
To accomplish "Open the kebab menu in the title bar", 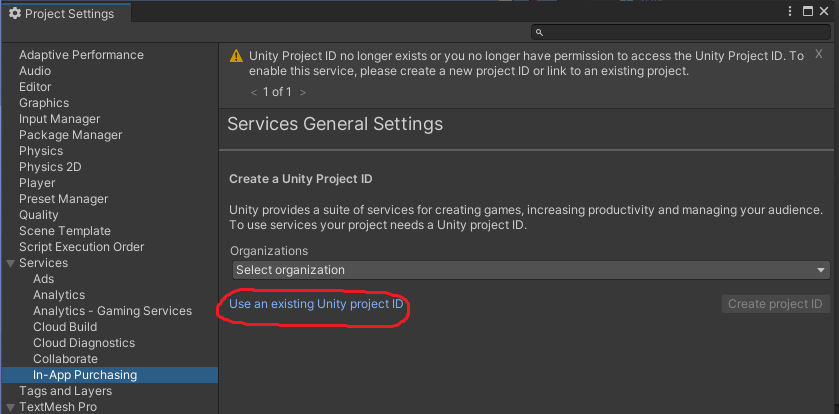I will coord(790,11).
